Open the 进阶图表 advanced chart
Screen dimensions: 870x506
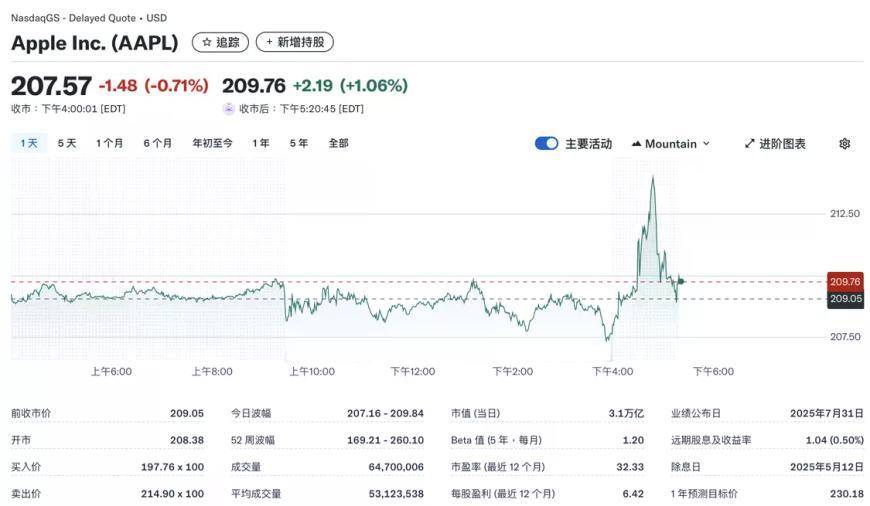(775, 144)
